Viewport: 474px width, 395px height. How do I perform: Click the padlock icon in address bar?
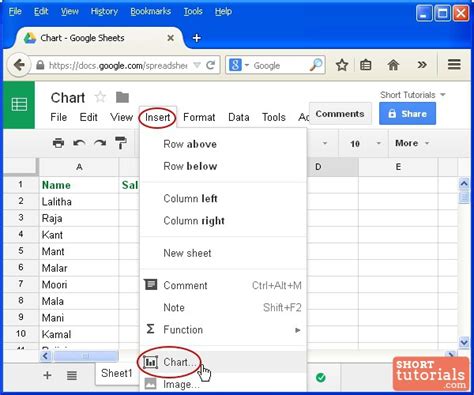pyautogui.click(x=40, y=65)
